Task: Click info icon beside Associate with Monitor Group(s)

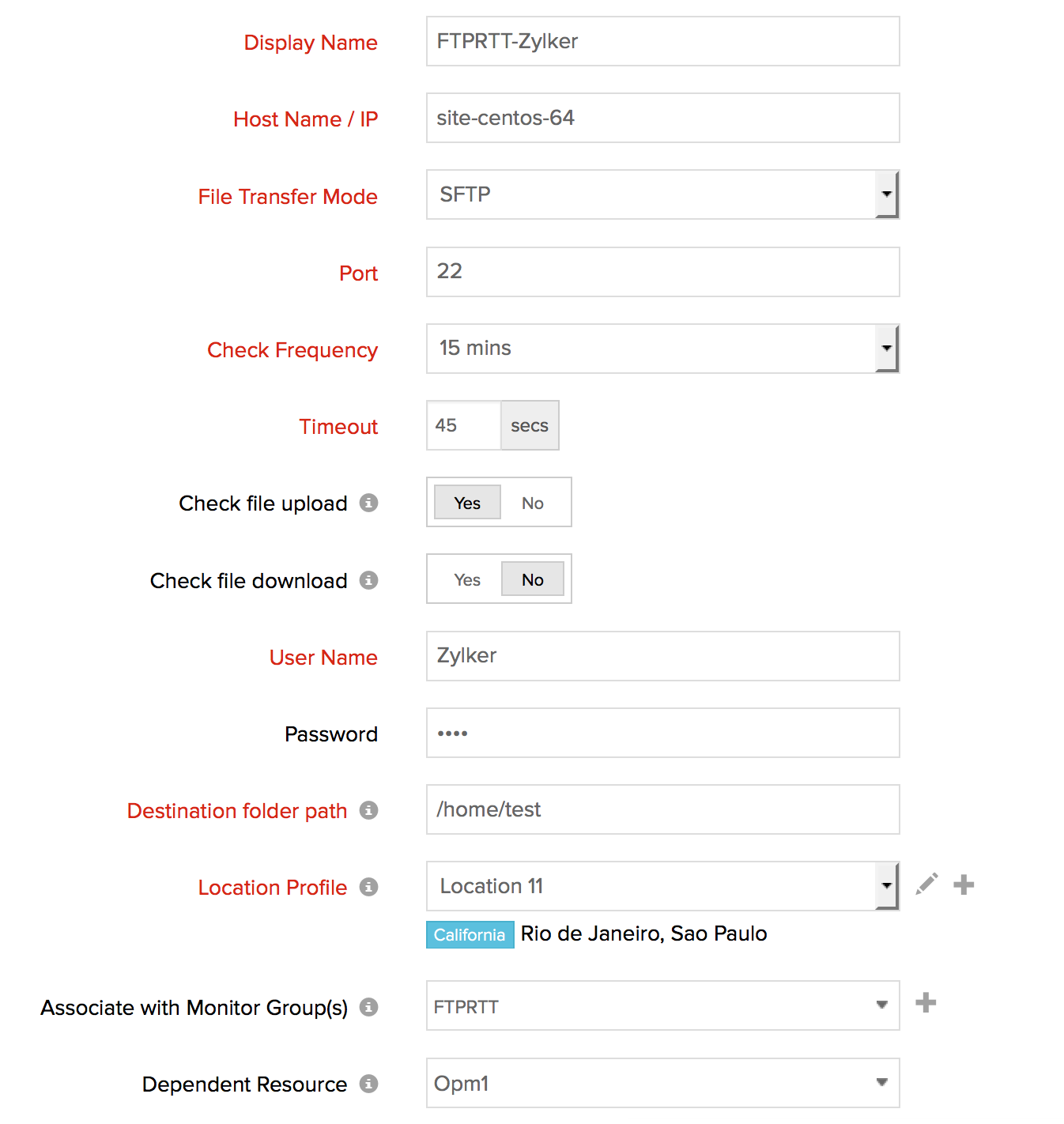Action: (x=368, y=1007)
